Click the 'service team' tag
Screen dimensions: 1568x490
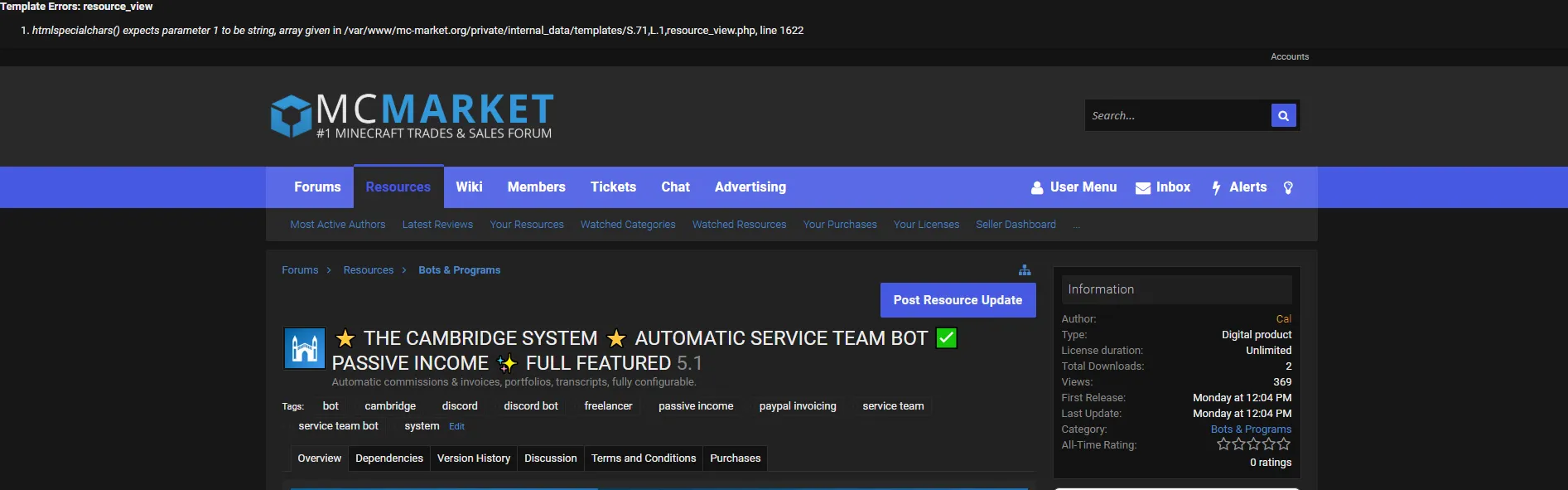tap(893, 406)
